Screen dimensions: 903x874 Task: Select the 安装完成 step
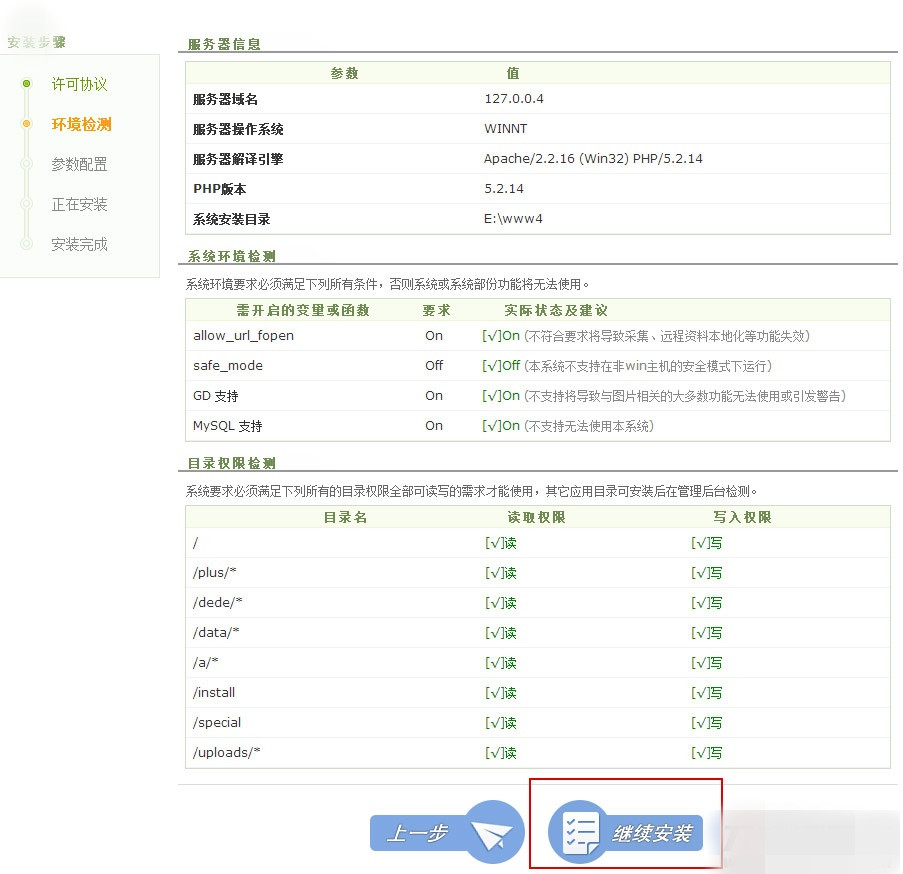[79, 244]
